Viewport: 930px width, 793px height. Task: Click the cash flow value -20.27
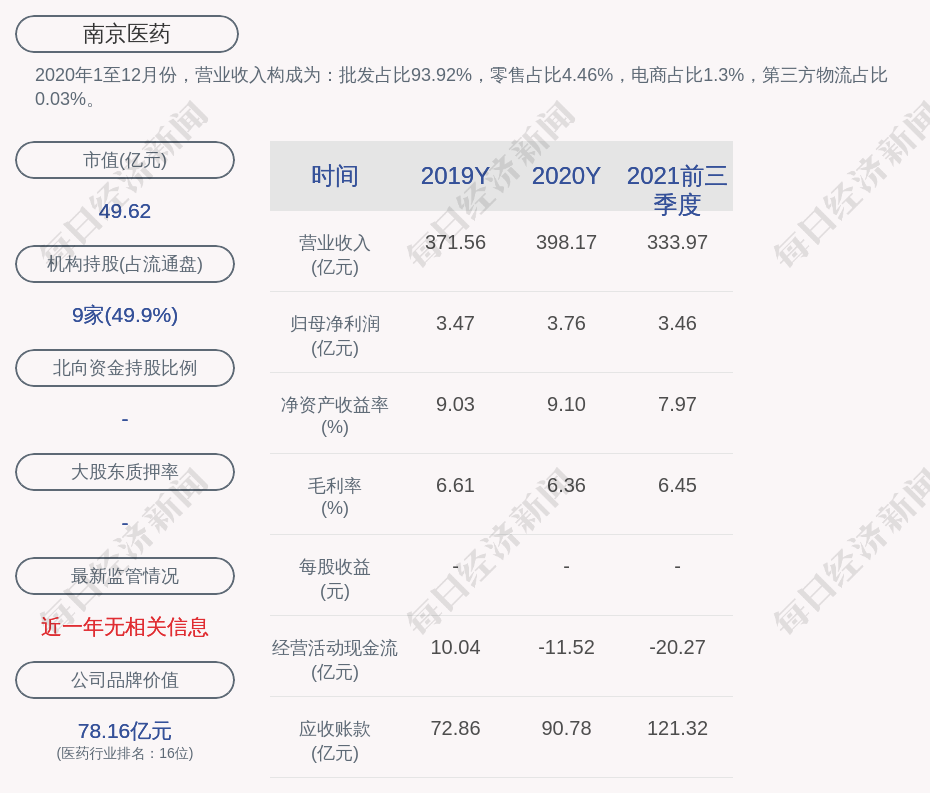pos(677,647)
